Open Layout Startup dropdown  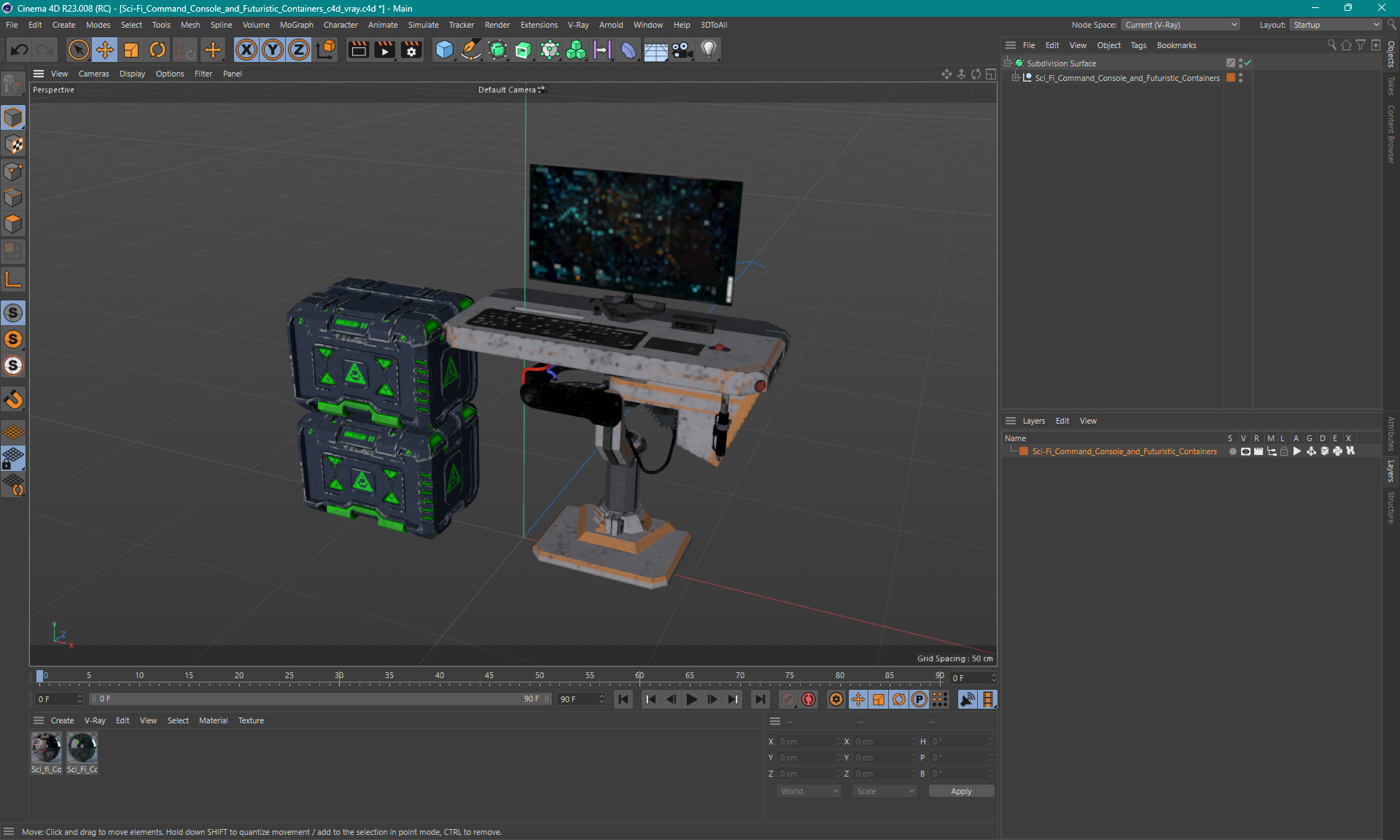(x=1336, y=25)
